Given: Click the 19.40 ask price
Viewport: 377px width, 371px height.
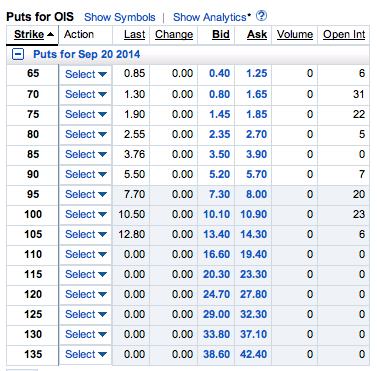Looking at the screenshot, I should click(254, 254).
